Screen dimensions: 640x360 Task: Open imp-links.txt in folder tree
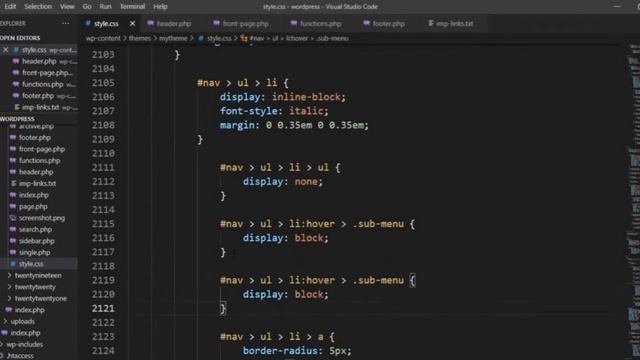39,183
